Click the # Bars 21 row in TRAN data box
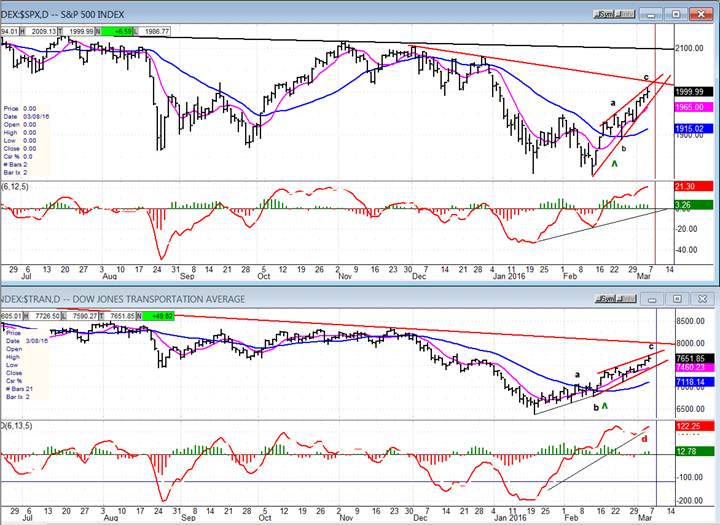 pos(20,389)
